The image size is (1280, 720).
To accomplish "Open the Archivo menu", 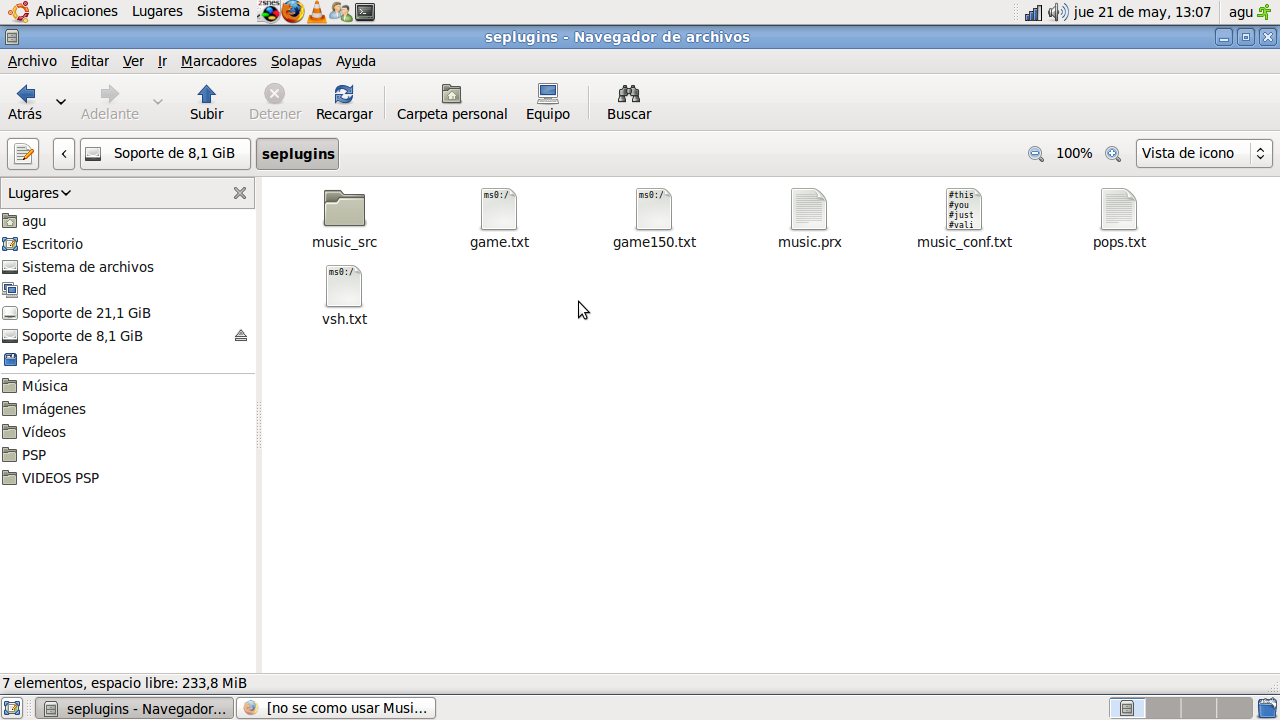I will coord(32,61).
